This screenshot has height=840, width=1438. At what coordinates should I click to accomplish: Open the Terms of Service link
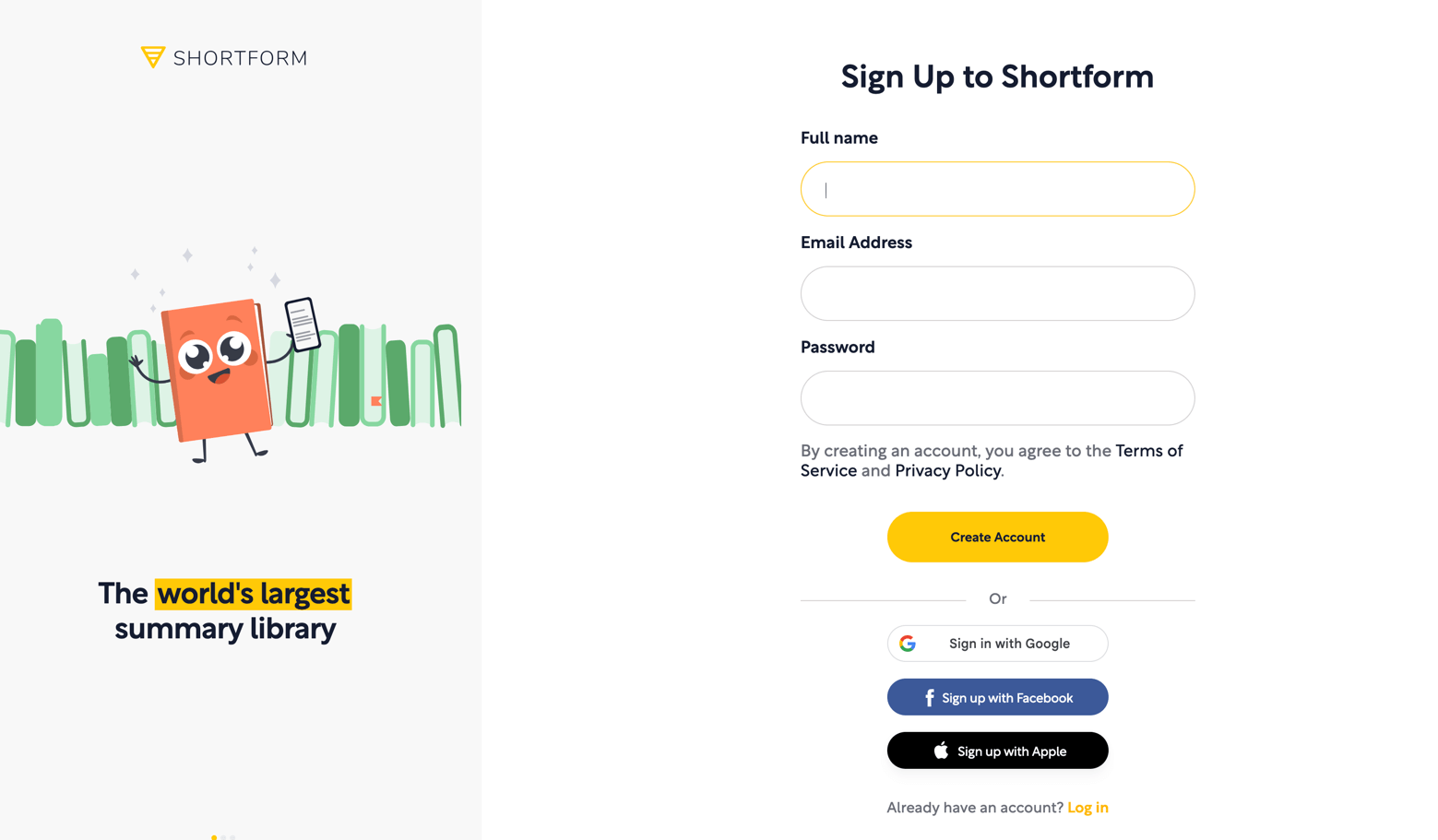[1148, 451]
